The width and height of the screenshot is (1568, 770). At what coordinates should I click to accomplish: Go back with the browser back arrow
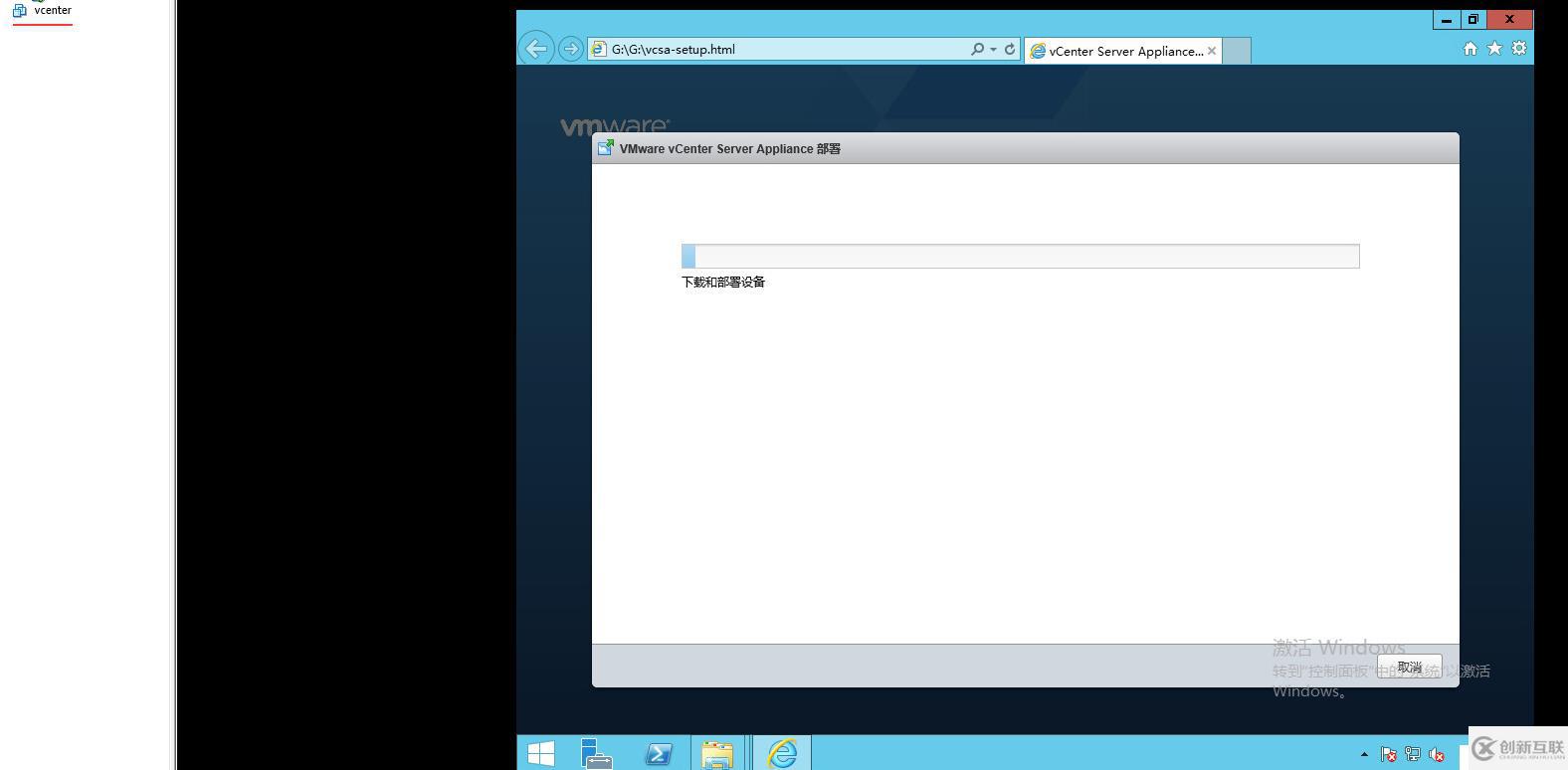click(x=536, y=49)
